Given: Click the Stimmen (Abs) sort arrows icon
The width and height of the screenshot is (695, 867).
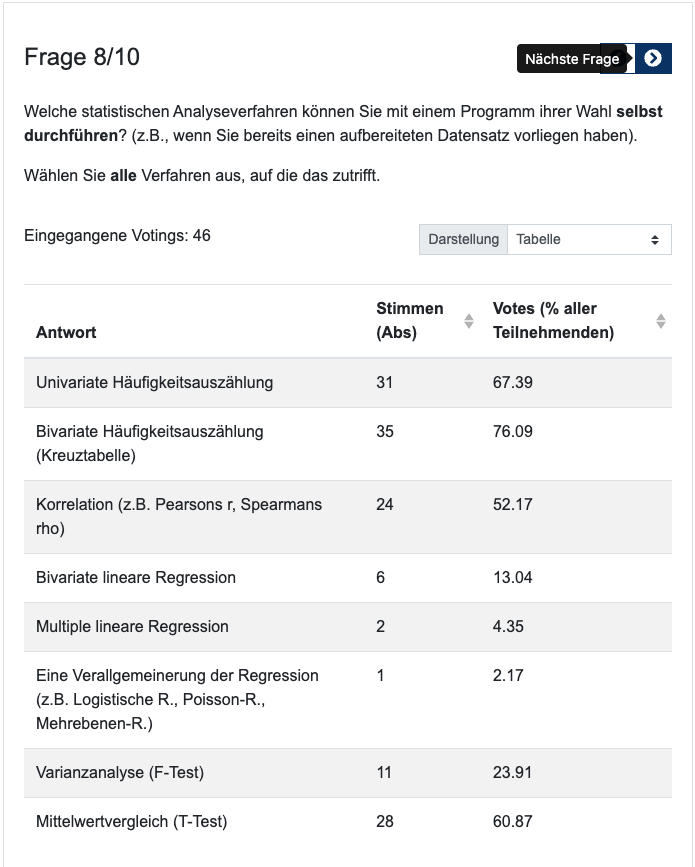Looking at the screenshot, I should coord(468,321).
